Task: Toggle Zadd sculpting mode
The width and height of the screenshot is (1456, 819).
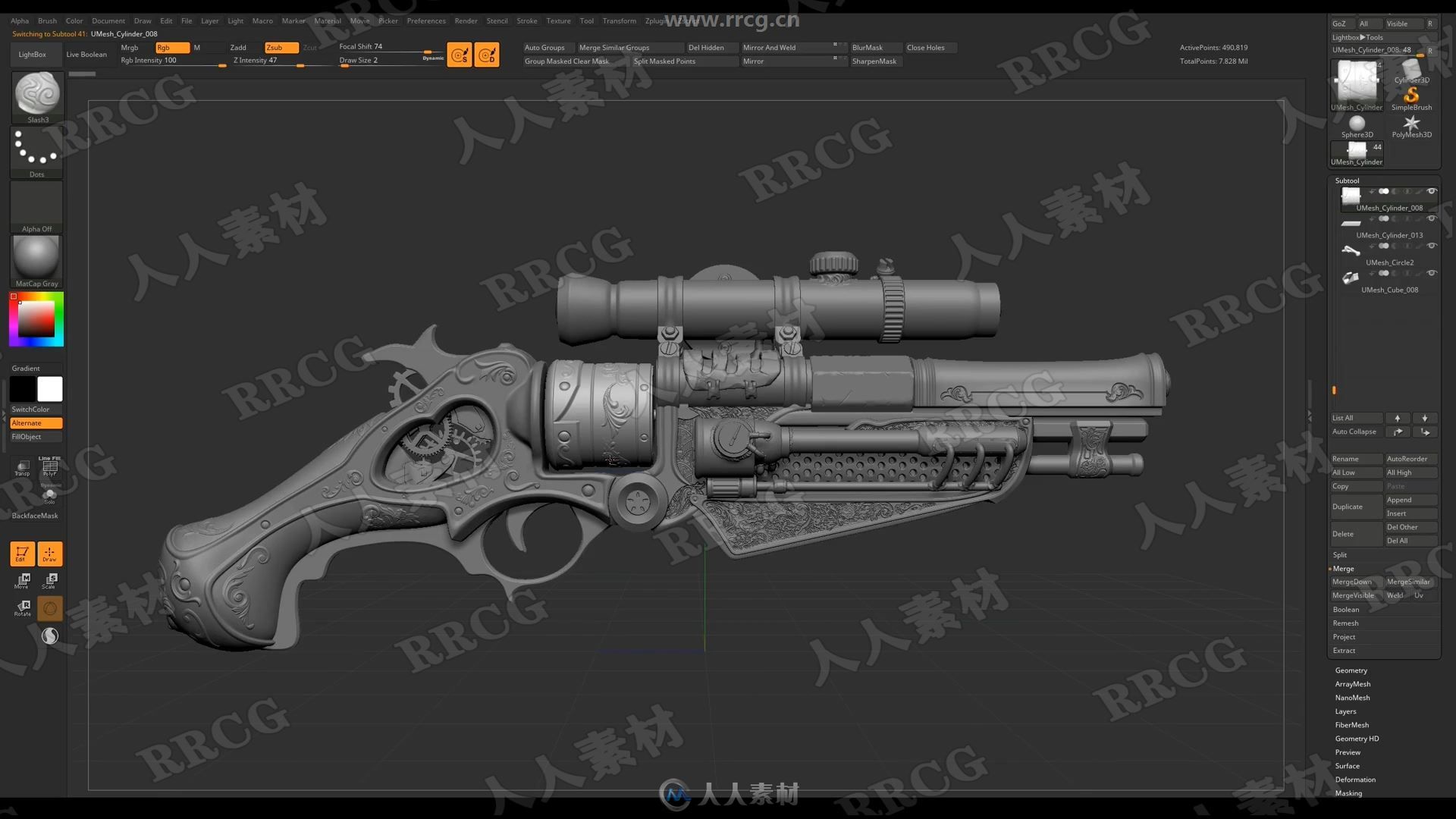Action: click(239, 46)
